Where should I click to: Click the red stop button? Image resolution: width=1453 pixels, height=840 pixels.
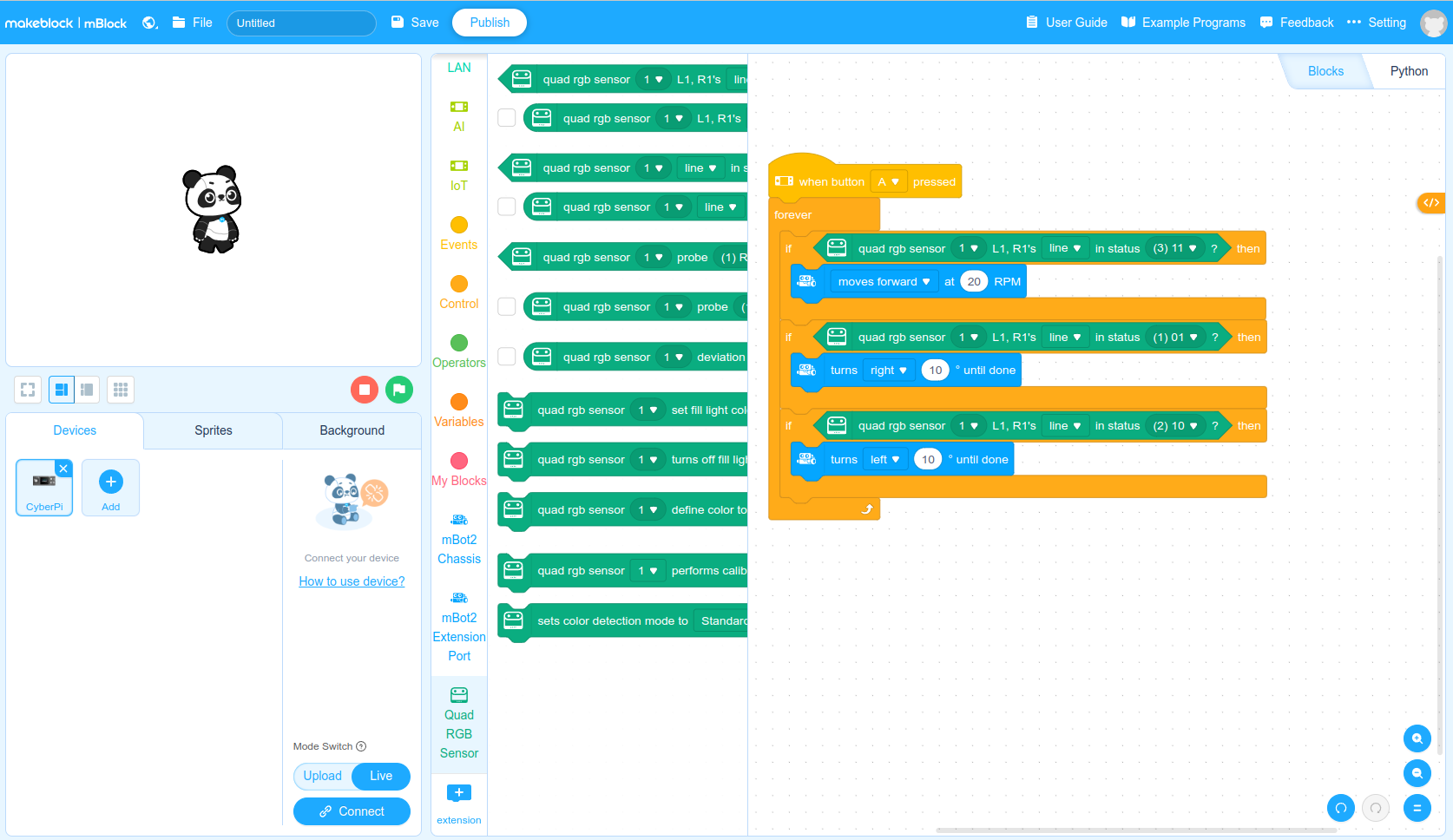click(x=365, y=390)
